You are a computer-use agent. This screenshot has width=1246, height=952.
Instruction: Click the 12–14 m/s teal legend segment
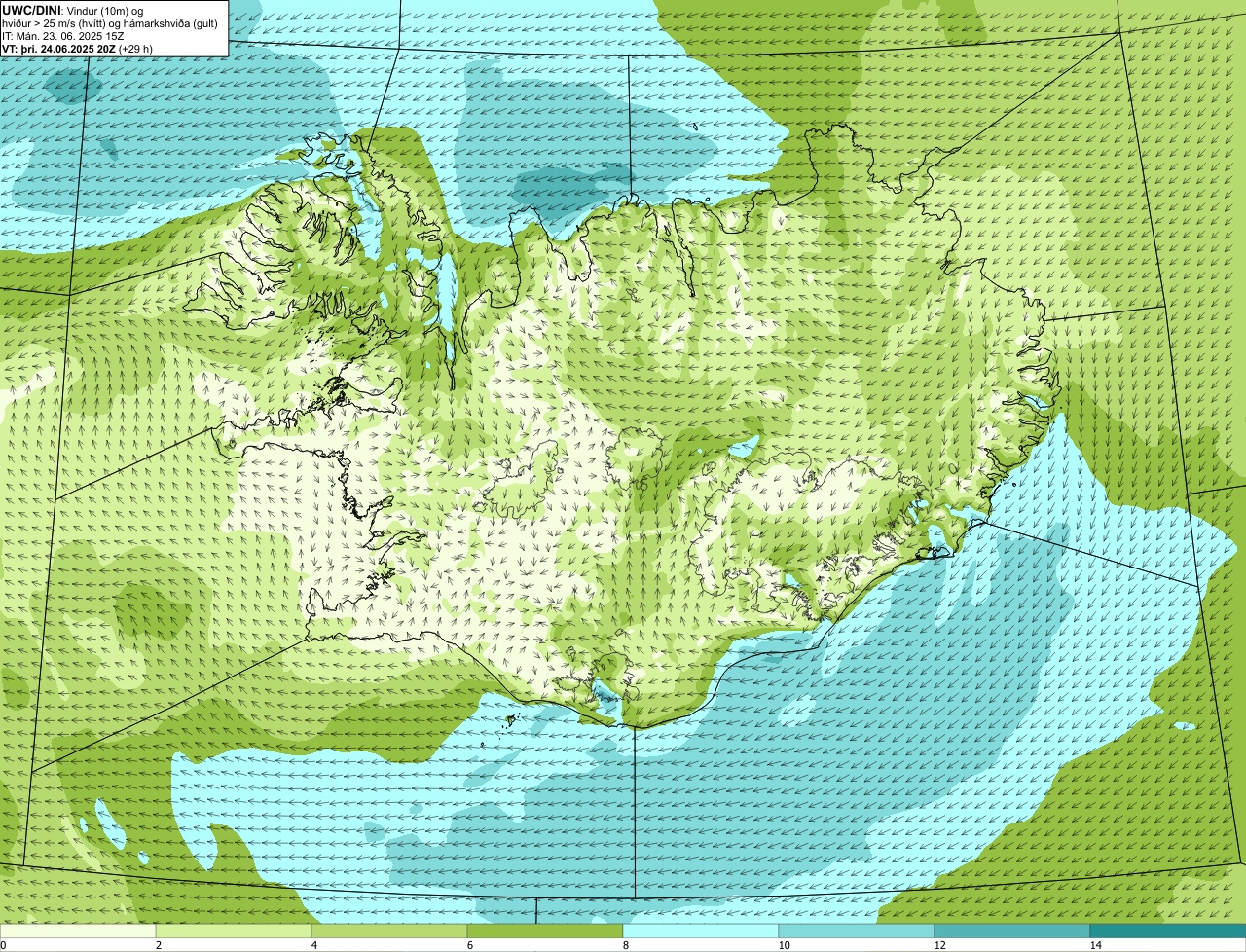[1012, 931]
